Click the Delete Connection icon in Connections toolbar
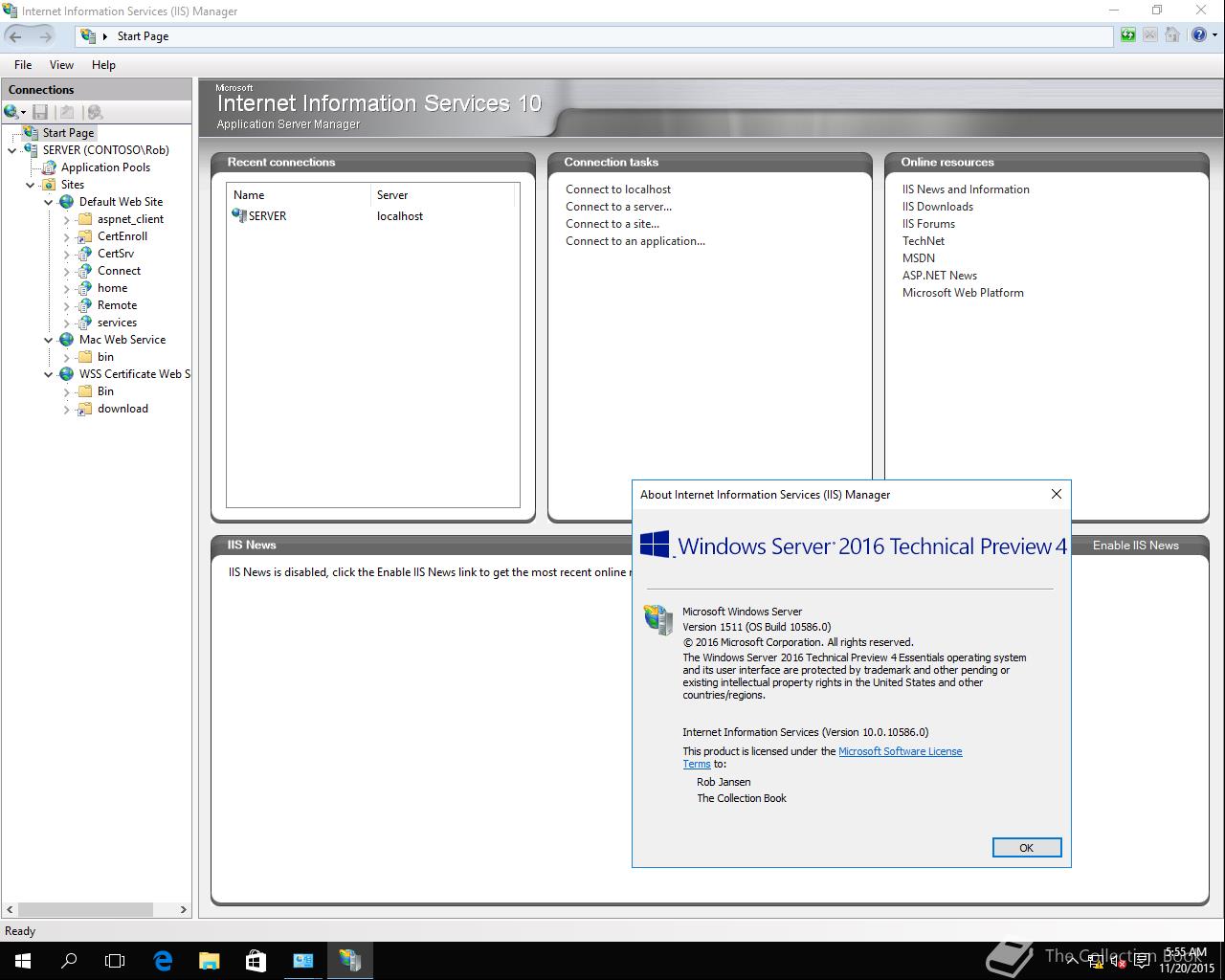1225x980 pixels. (x=95, y=112)
